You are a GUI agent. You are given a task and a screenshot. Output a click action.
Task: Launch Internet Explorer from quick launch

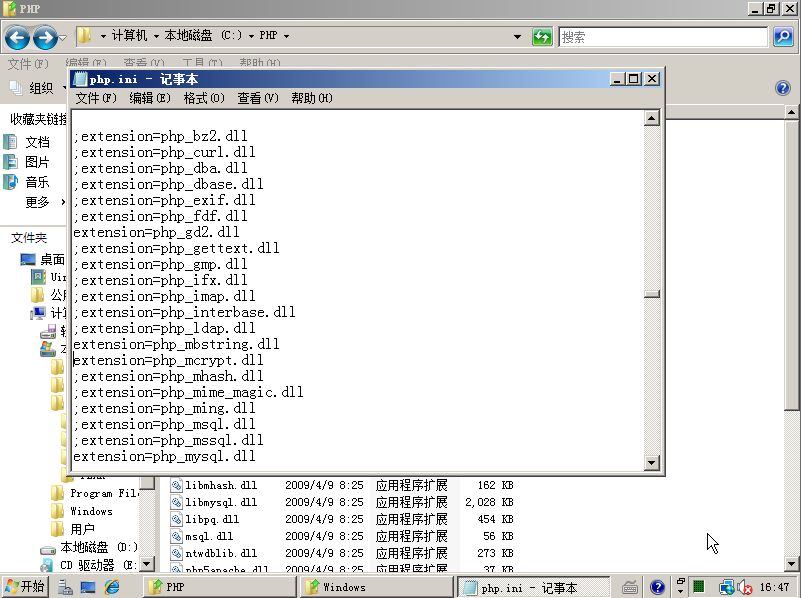(112, 587)
